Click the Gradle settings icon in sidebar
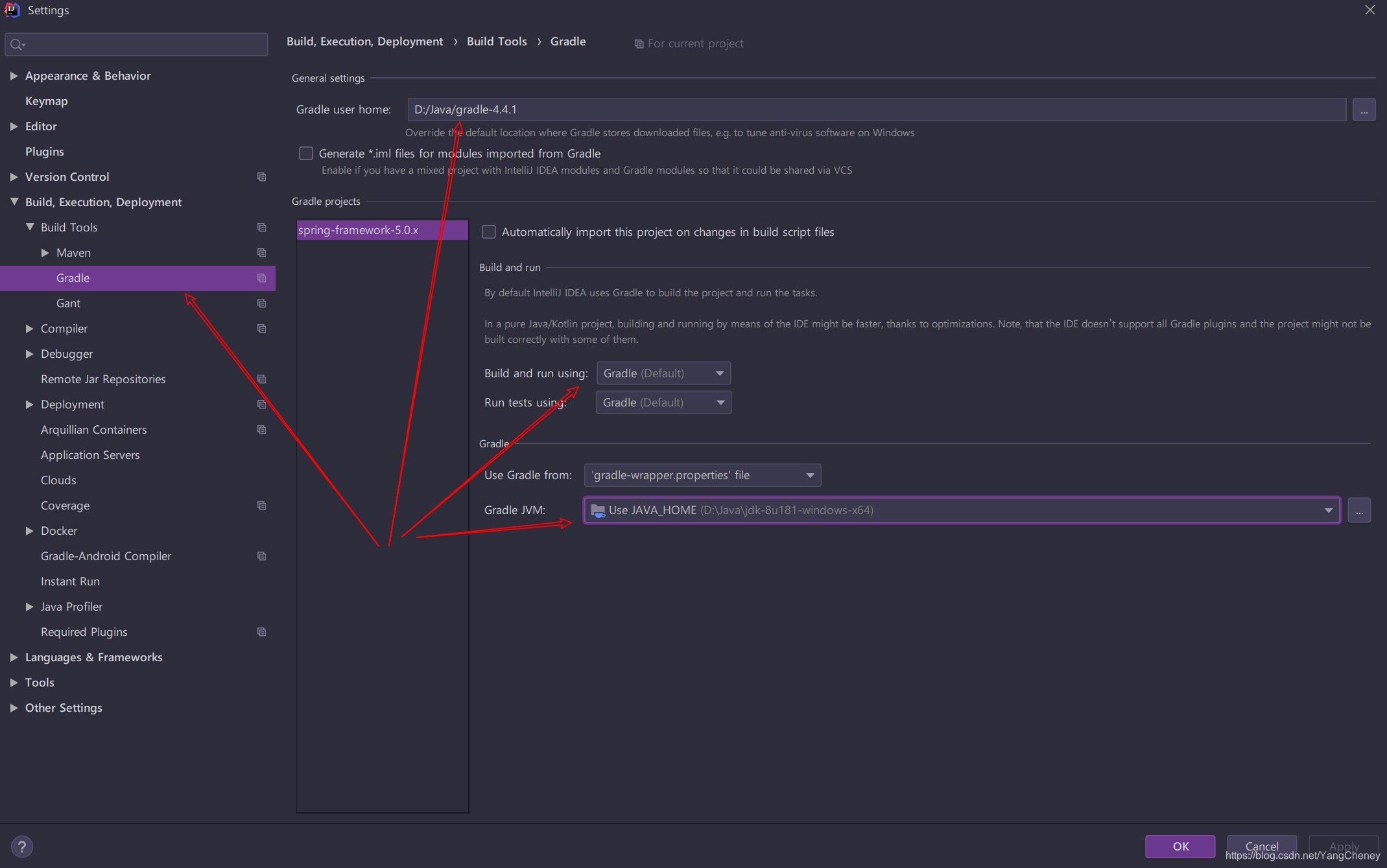This screenshot has width=1387, height=868. (x=261, y=278)
